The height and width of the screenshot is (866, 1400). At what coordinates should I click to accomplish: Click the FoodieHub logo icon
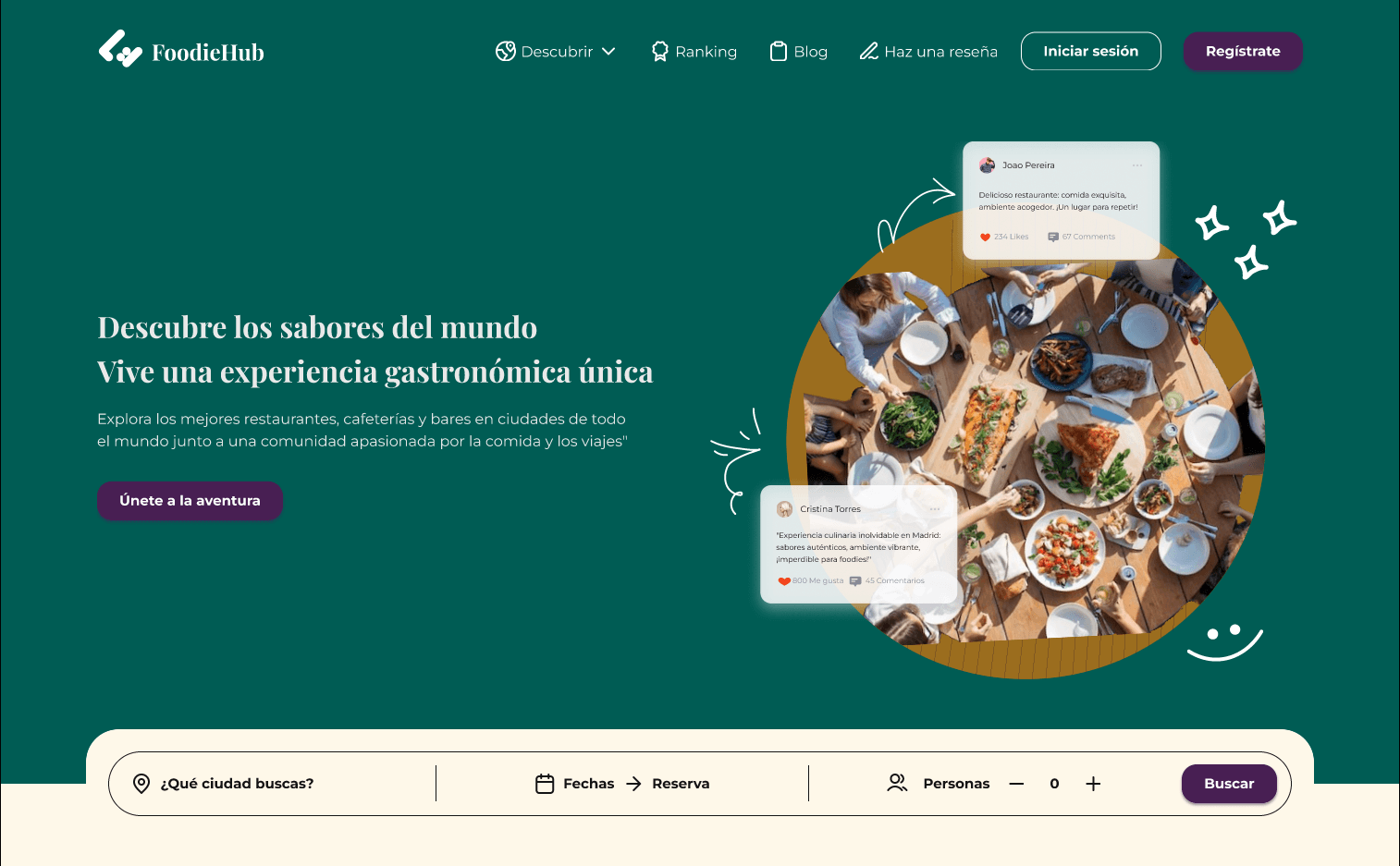click(120, 49)
